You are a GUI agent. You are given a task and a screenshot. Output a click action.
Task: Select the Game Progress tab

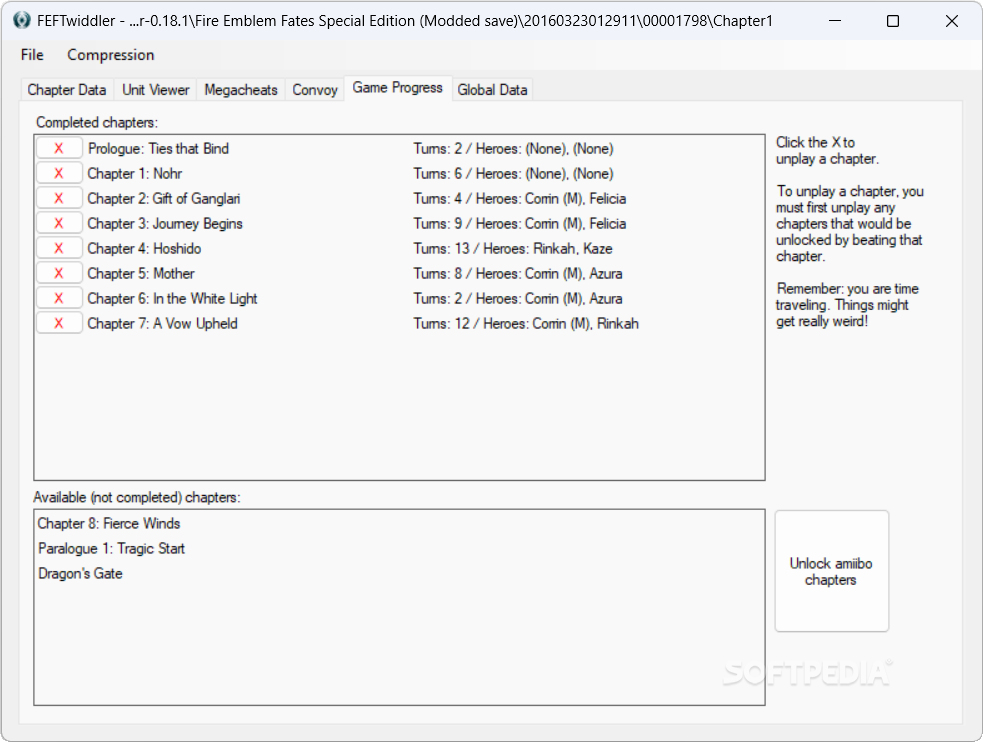(x=397, y=88)
